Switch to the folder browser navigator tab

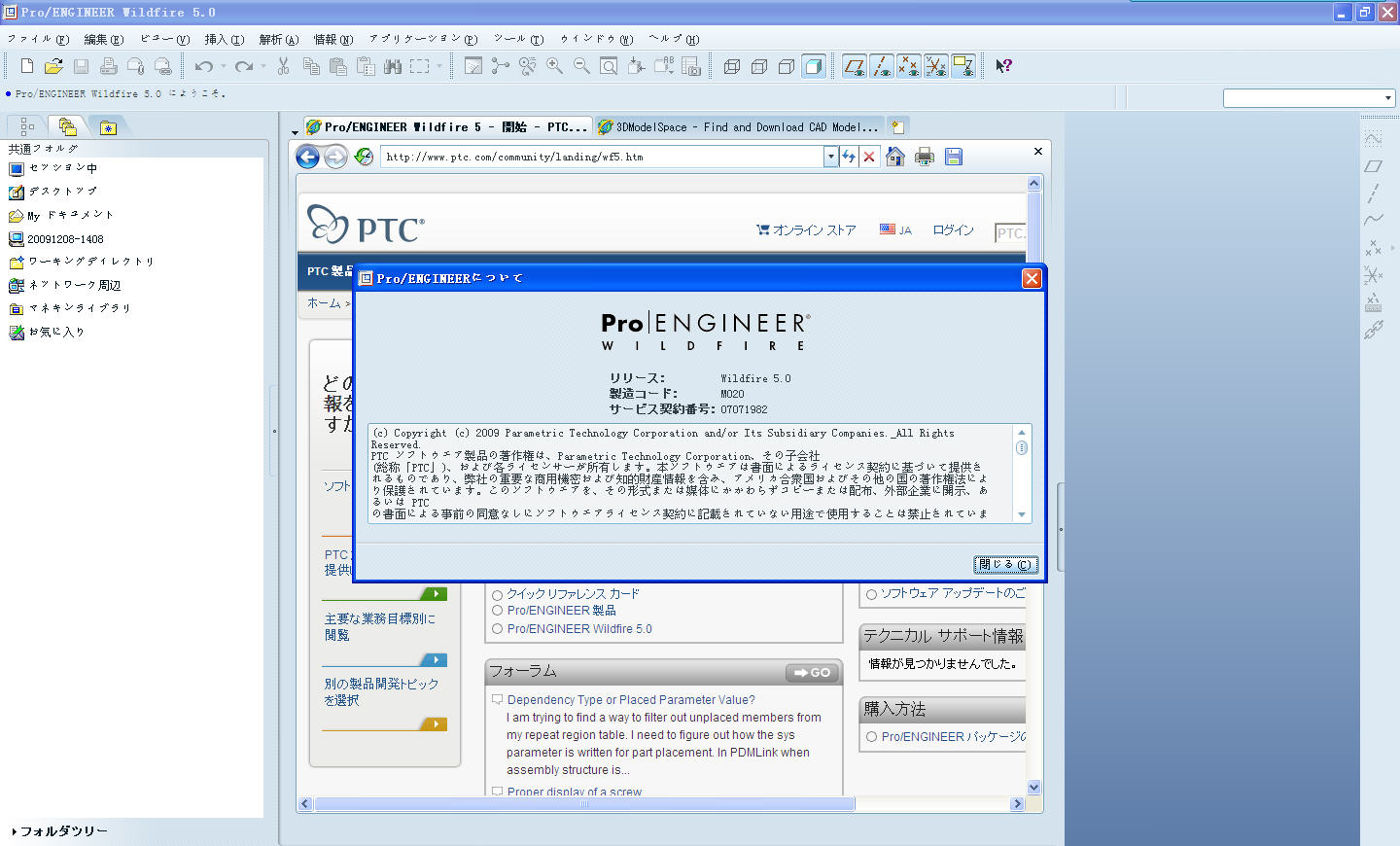tap(67, 126)
